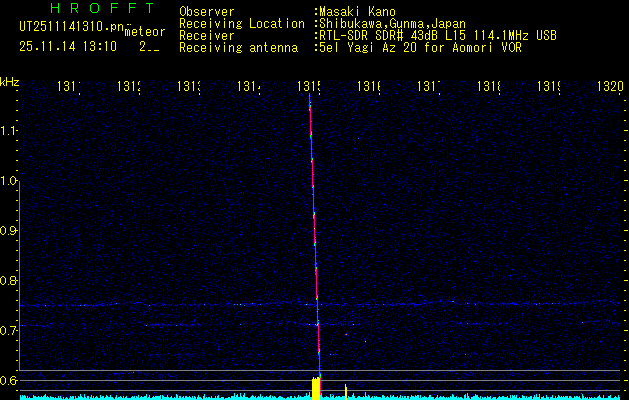Viewport: 629px width, 400px height.
Task: Click the 25.11.14 13:10 timestamp
Action: (68, 46)
